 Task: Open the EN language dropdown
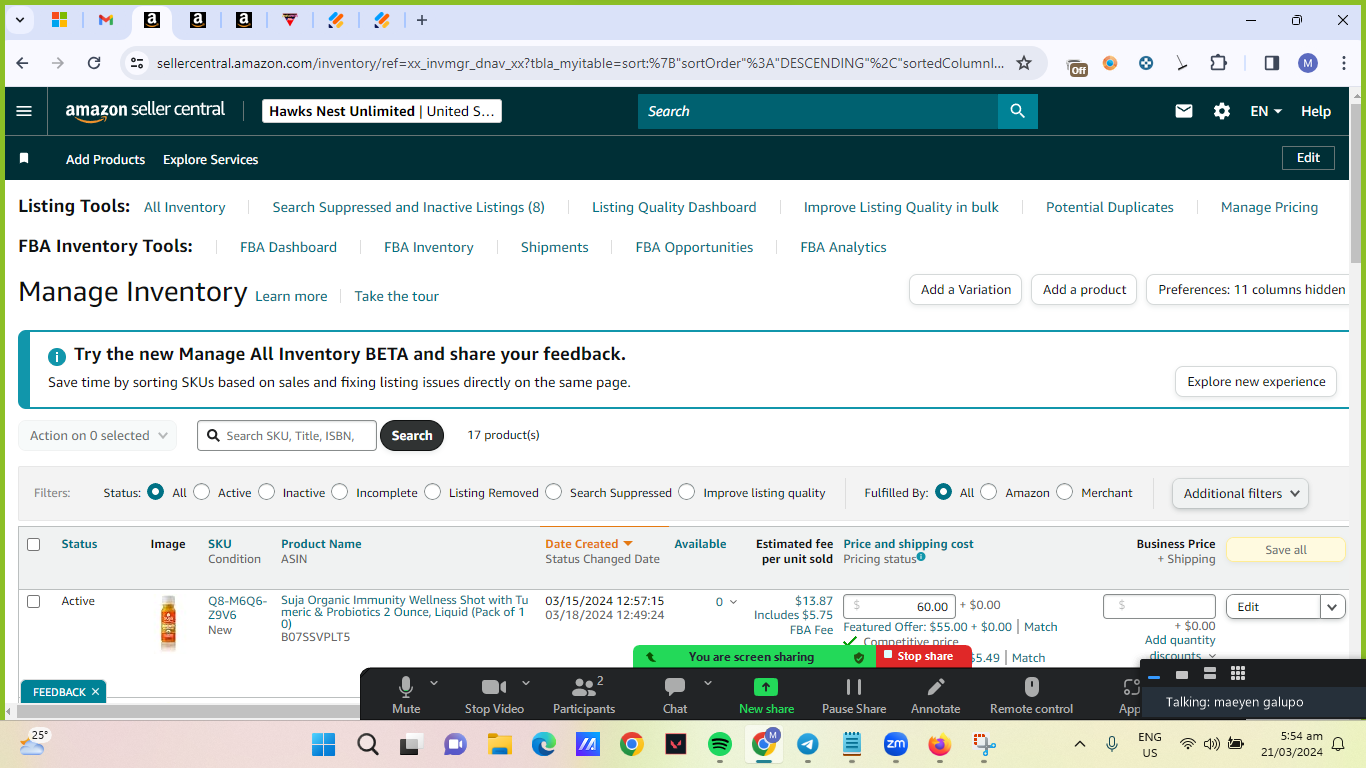click(x=1266, y=111)
